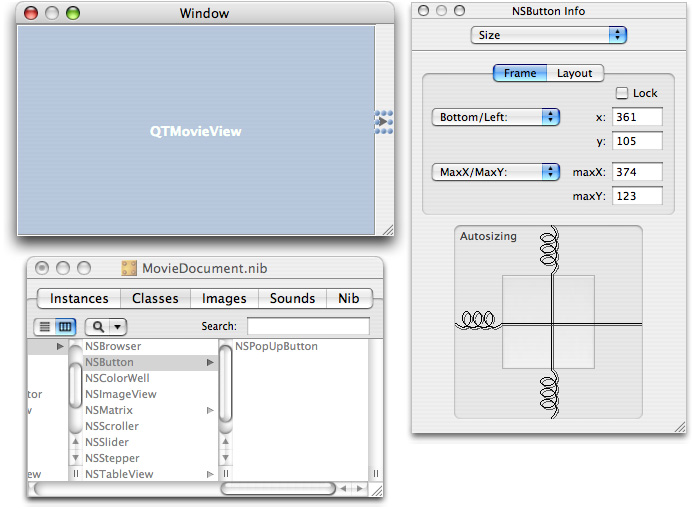Open the search options arrow menu

pyautogui.click(x=118, y=327)
